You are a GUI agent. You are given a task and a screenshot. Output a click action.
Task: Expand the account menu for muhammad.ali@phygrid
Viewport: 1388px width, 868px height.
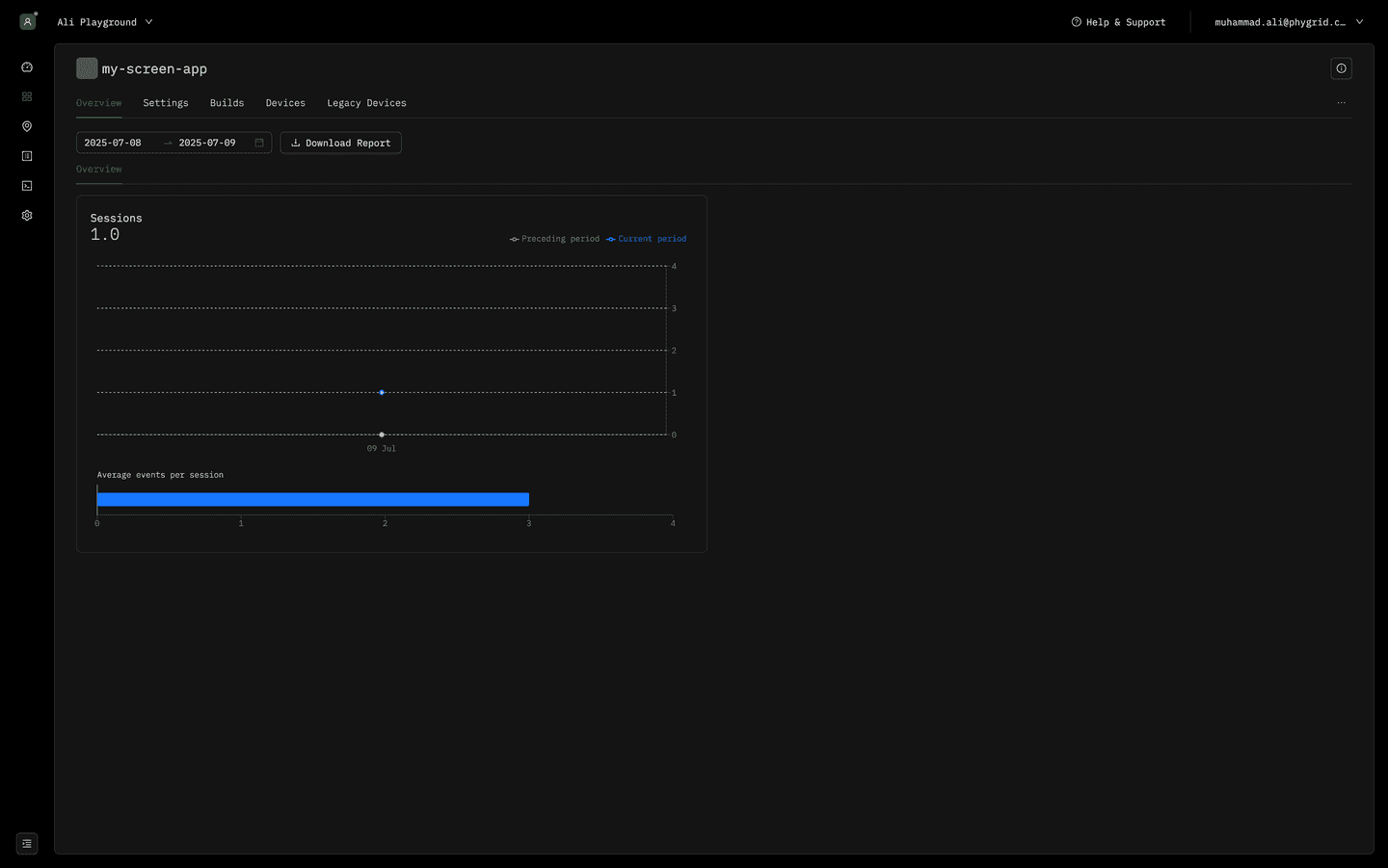point(1289,21)
